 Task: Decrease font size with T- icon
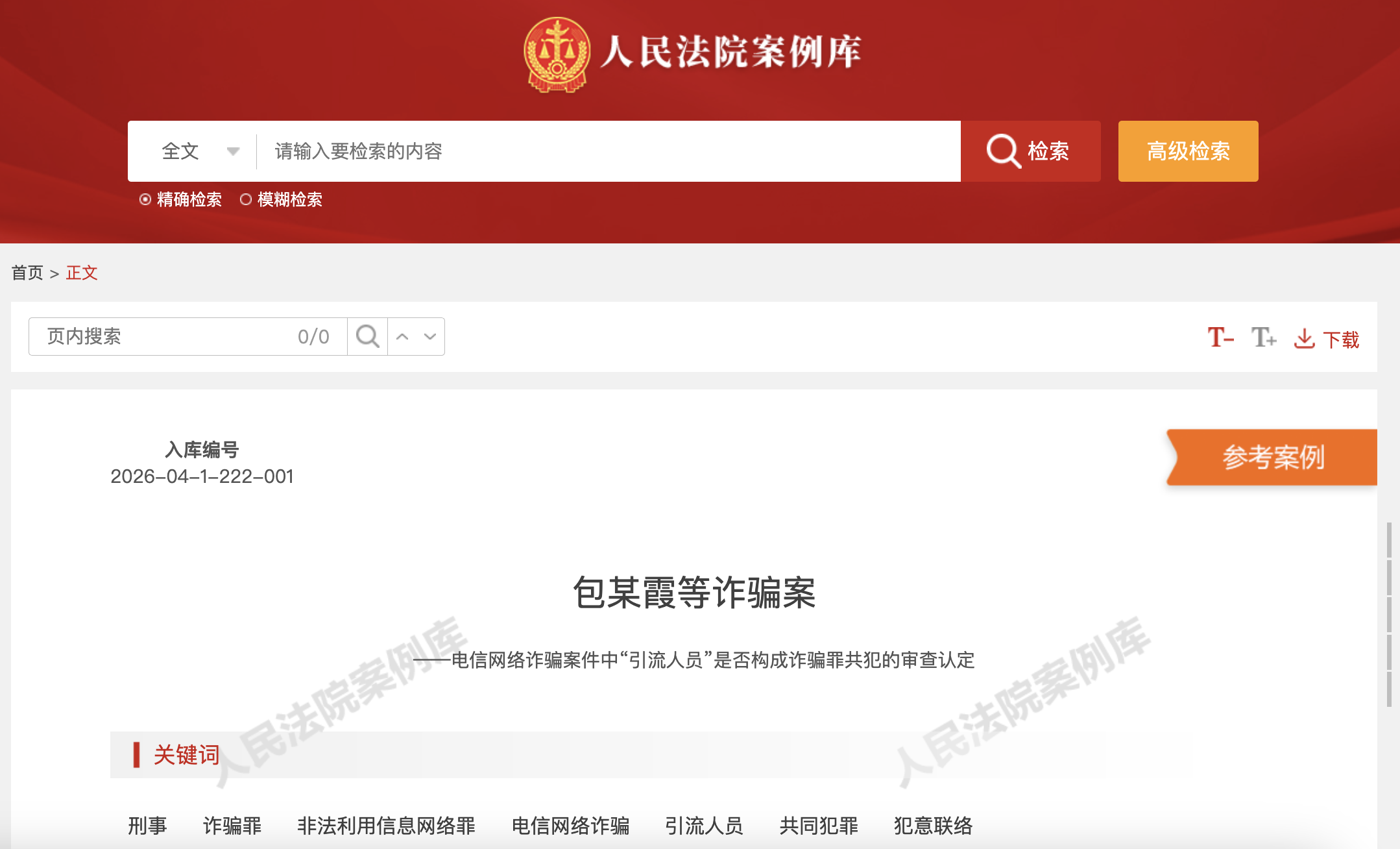[x=1220, y=338]
